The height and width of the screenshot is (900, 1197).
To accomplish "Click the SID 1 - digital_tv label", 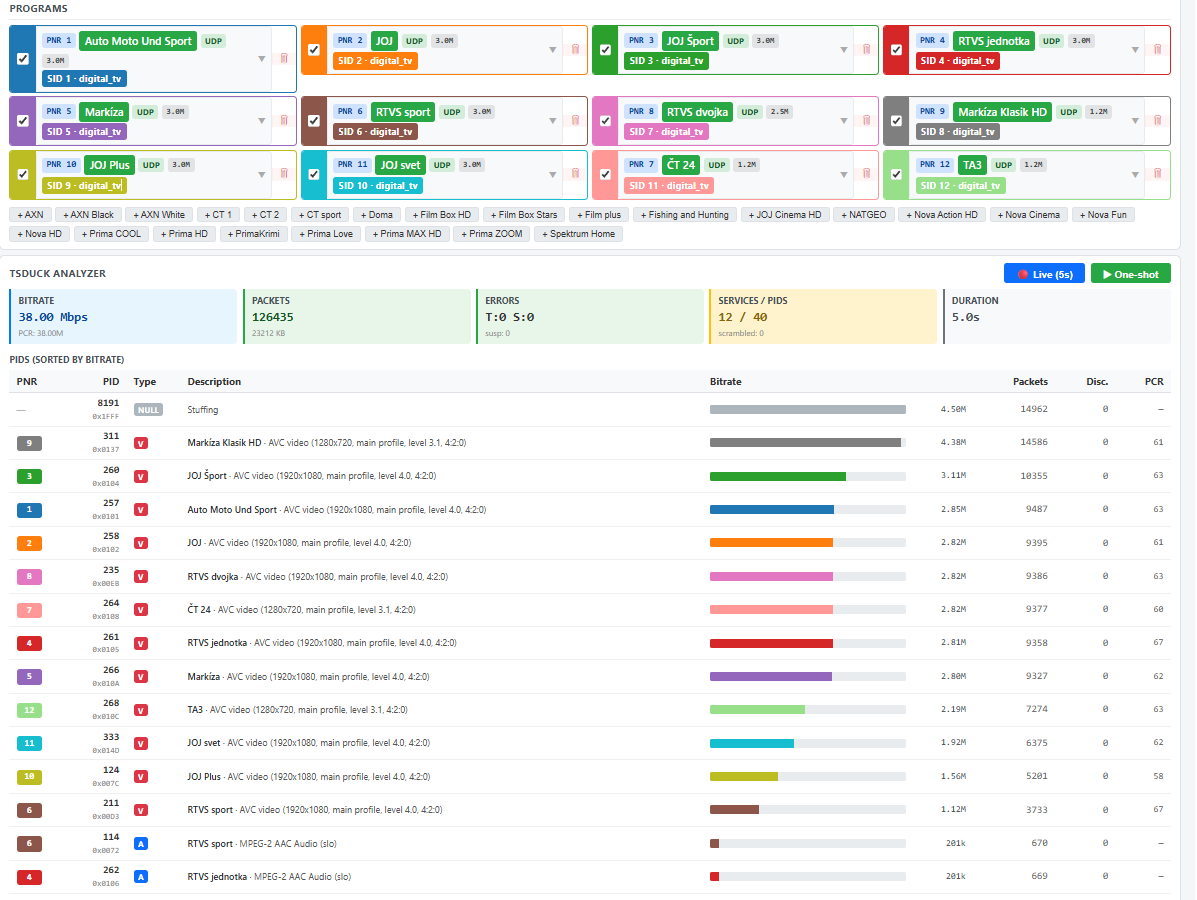I will tap(84, 79).
